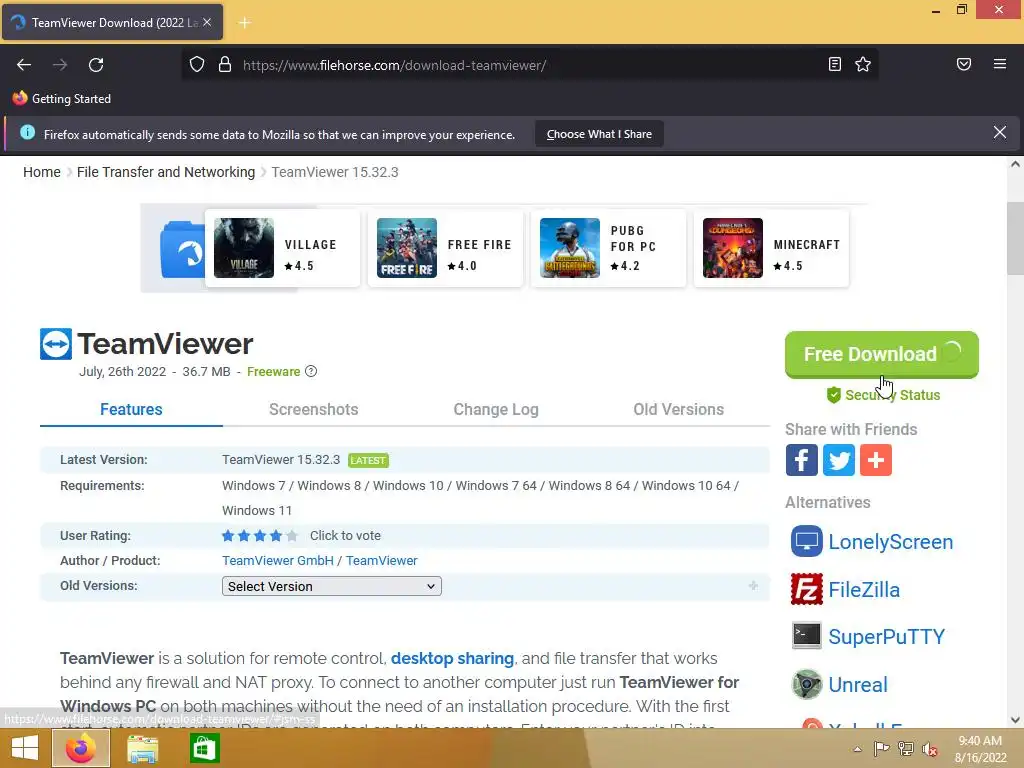Viewport: 1024px width, 768px height.
Task: Switch to the Change Log tab
Action: pyautogui.click(x=496, y=409)
